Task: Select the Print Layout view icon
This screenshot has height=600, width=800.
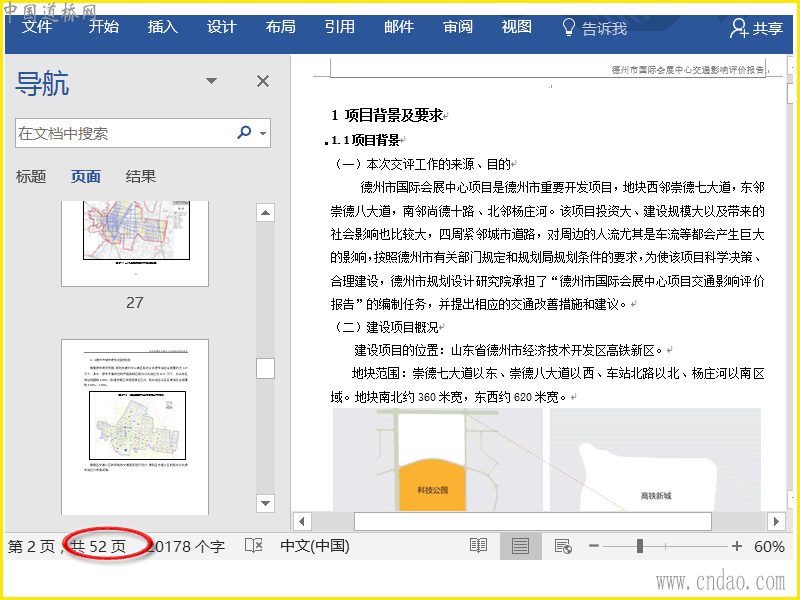Action: point(520,546)
